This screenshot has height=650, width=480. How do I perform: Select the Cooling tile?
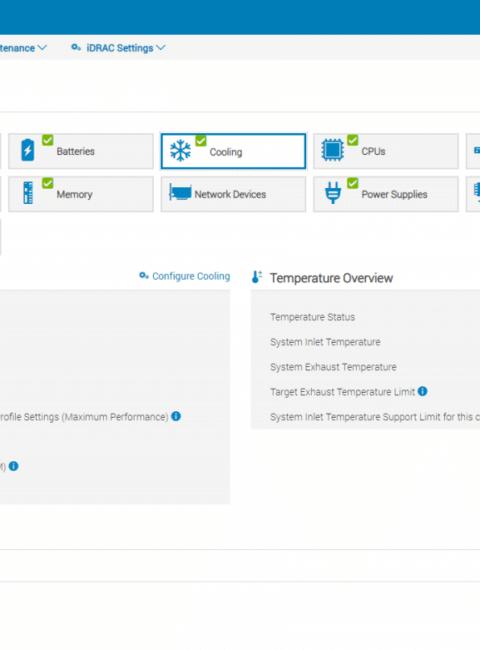click(x=233, y=151)
